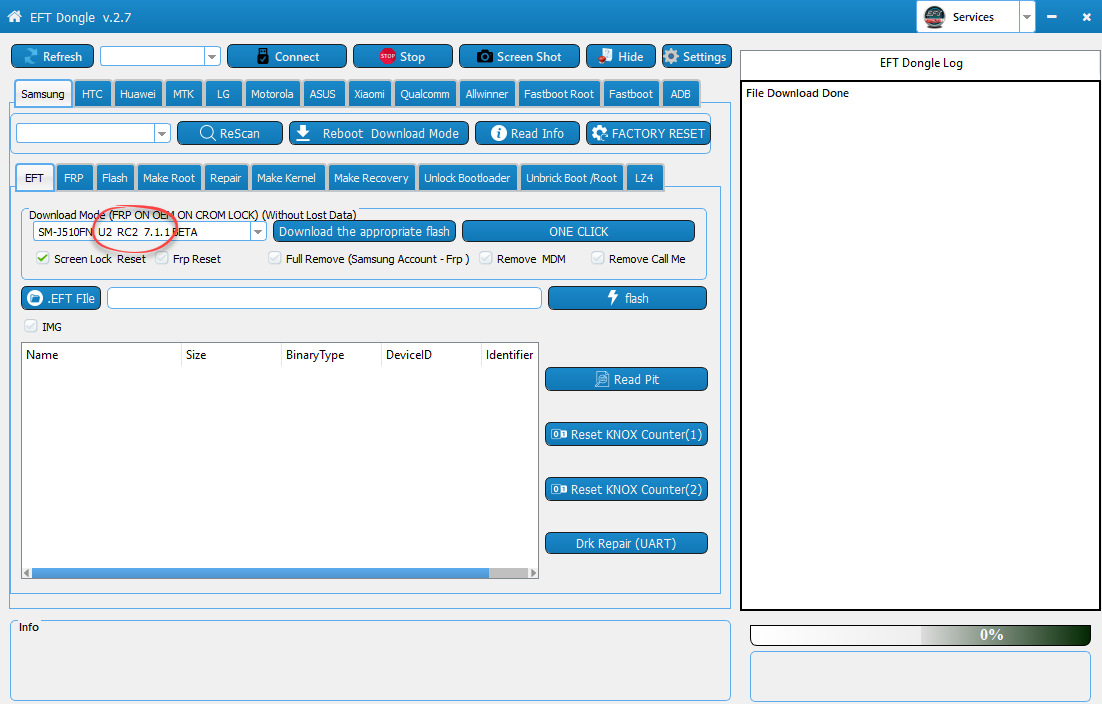This screenshot has width=1102, height=704.
Task: Click the horizontal scrollbar in file list
Action: [x=260, y=573]
